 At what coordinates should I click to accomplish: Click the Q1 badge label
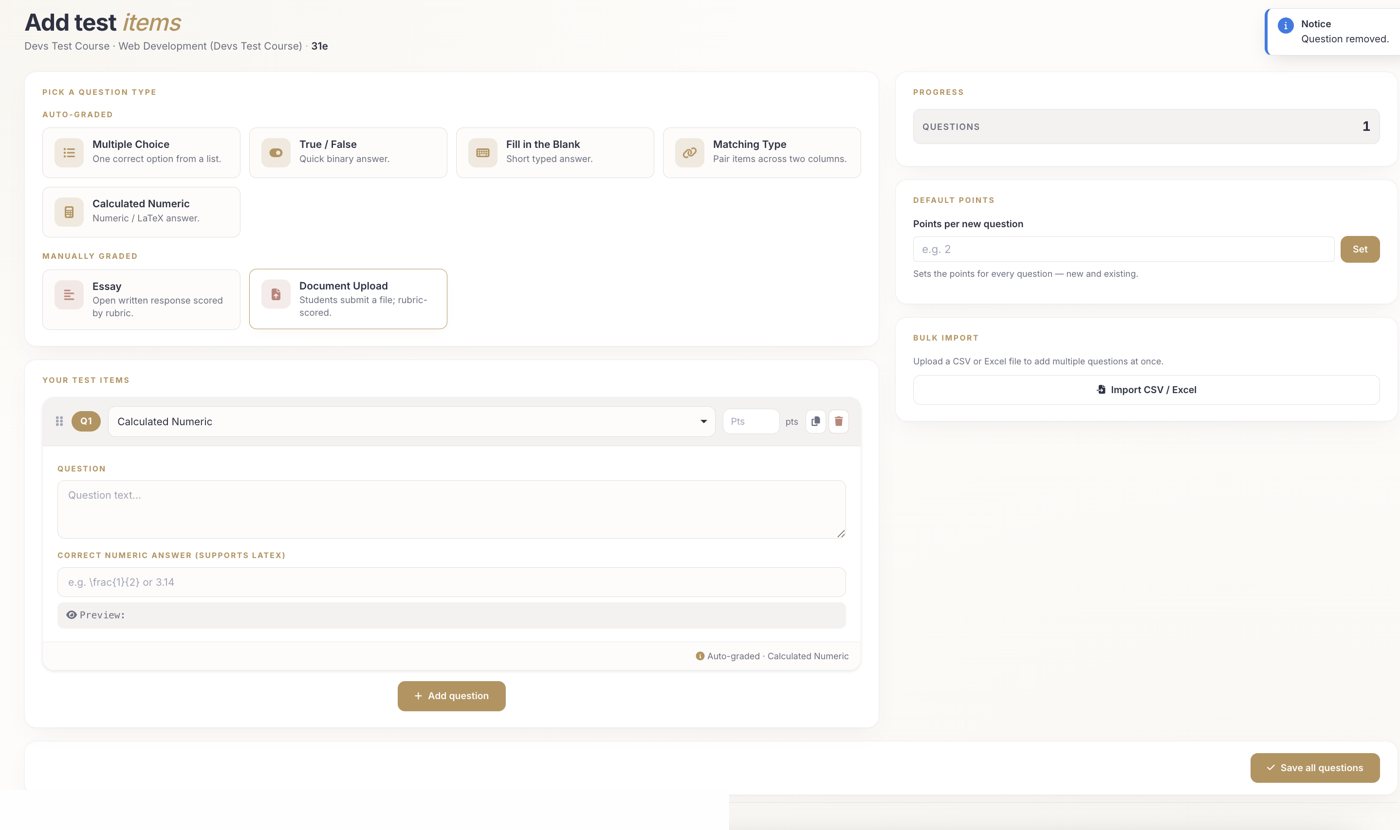[x=86, y=422]
